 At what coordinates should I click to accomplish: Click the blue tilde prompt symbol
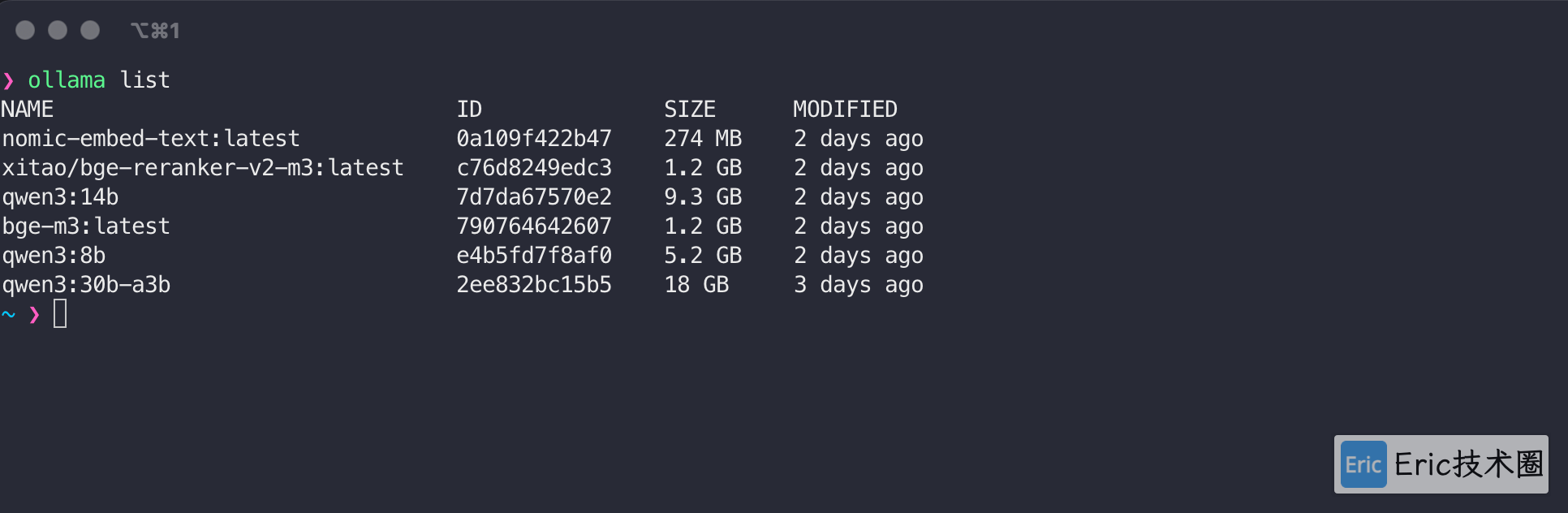[9, 314]
